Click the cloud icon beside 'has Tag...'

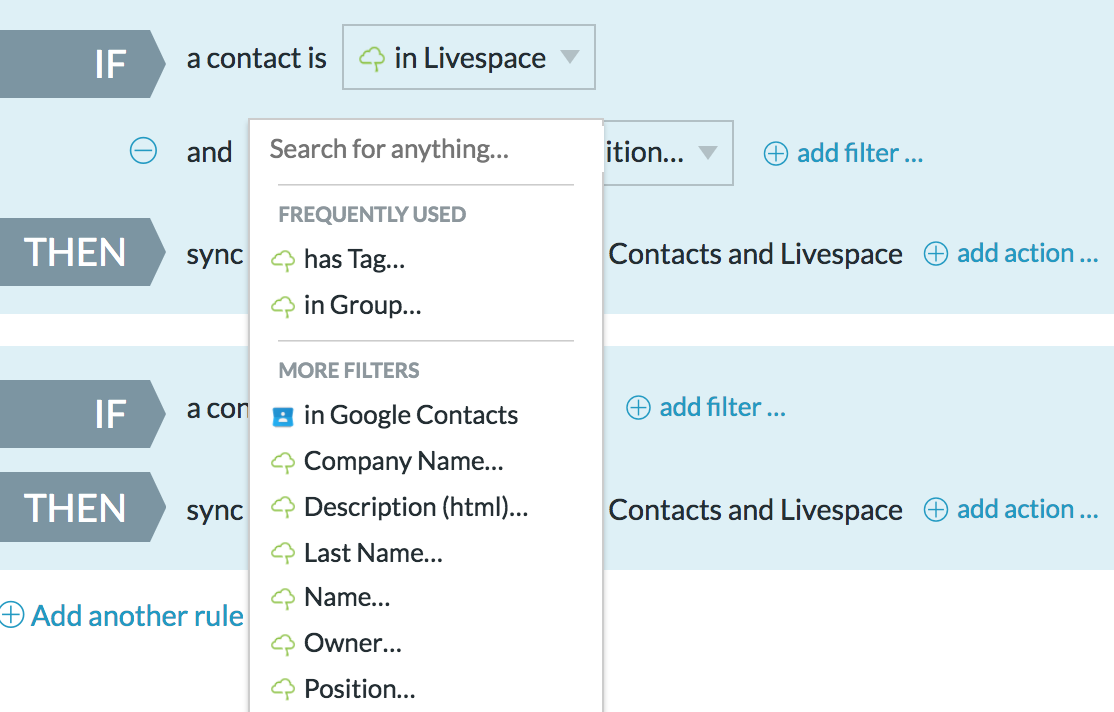click(283, 261)
